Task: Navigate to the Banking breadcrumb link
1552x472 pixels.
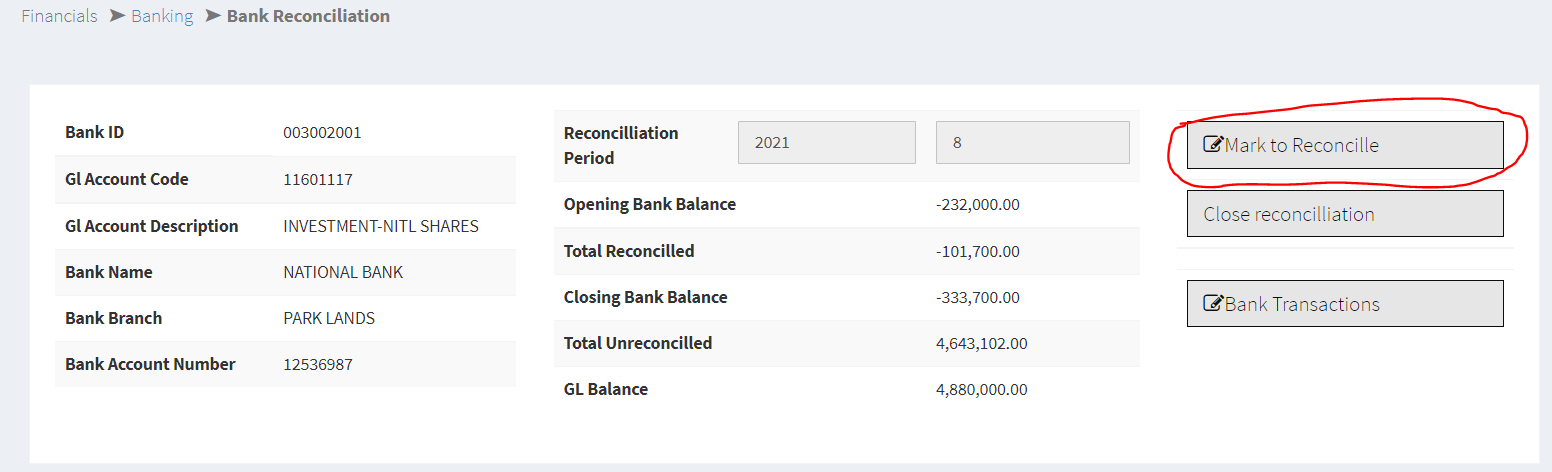Action: pos(162,16)
